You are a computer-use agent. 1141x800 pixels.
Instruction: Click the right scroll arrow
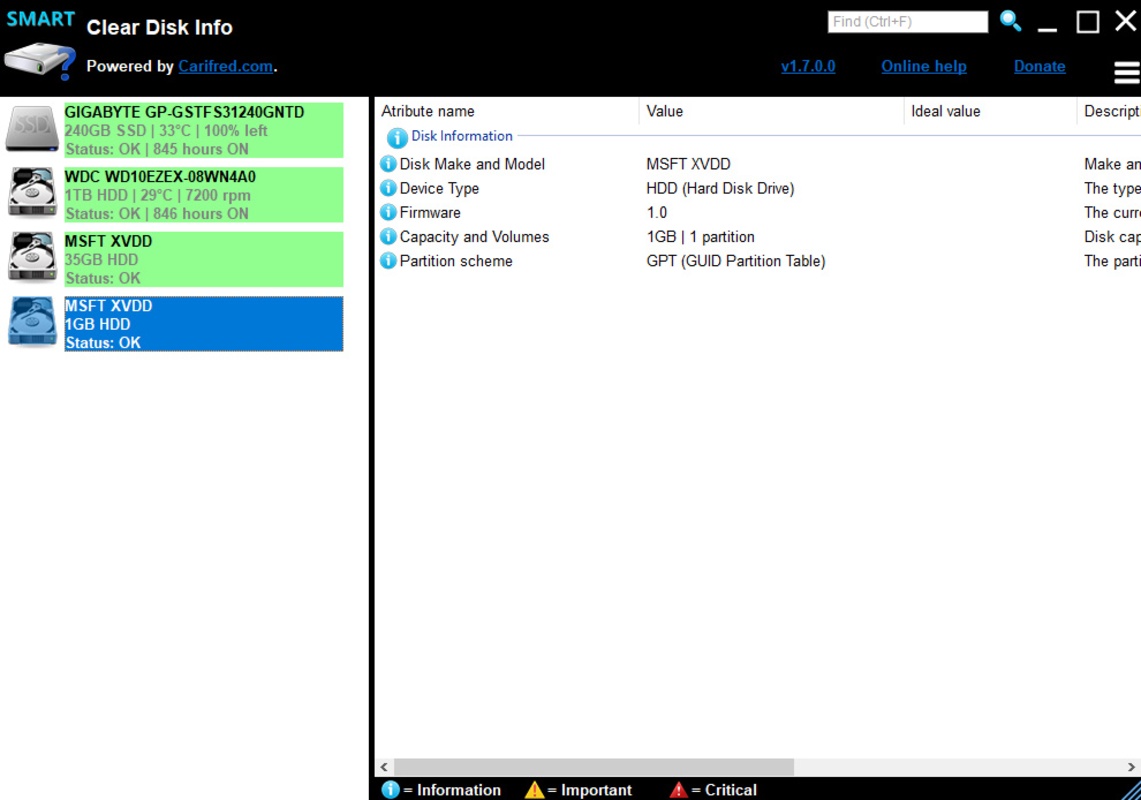[1131, 767]
